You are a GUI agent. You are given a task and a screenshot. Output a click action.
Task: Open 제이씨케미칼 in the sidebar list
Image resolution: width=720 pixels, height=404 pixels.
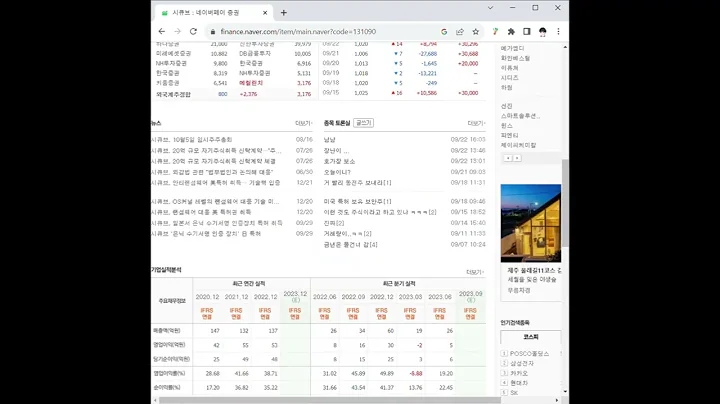[518, 145]
